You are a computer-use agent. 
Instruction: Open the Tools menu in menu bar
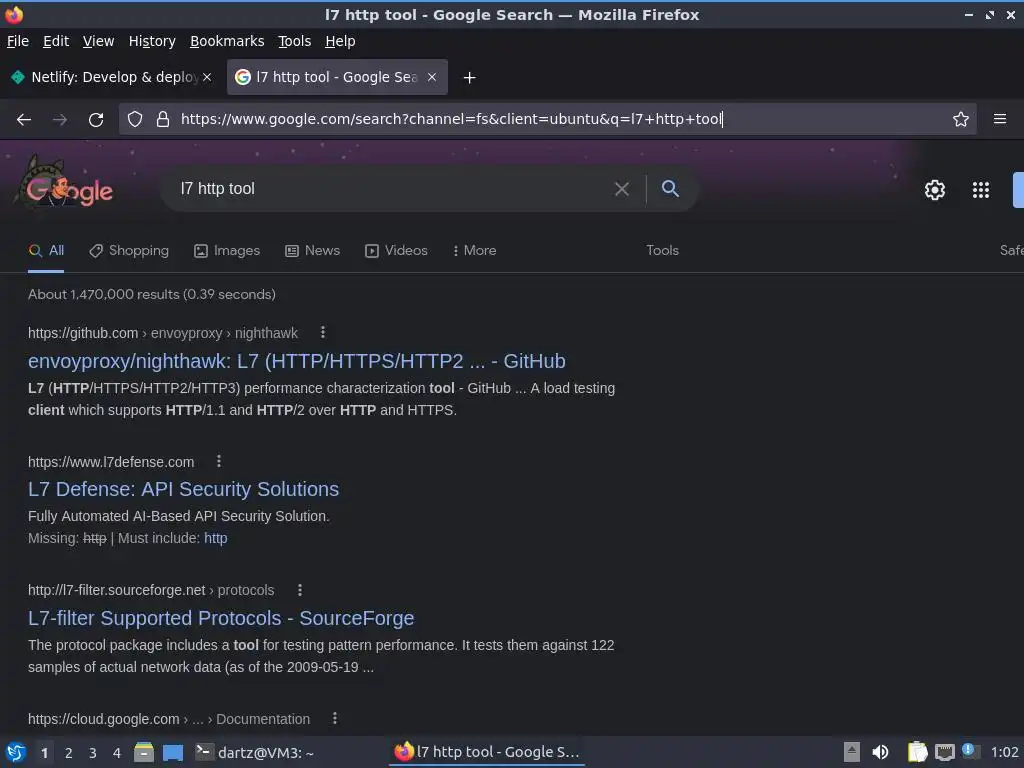pyautogui.click(x=295, y=41)
